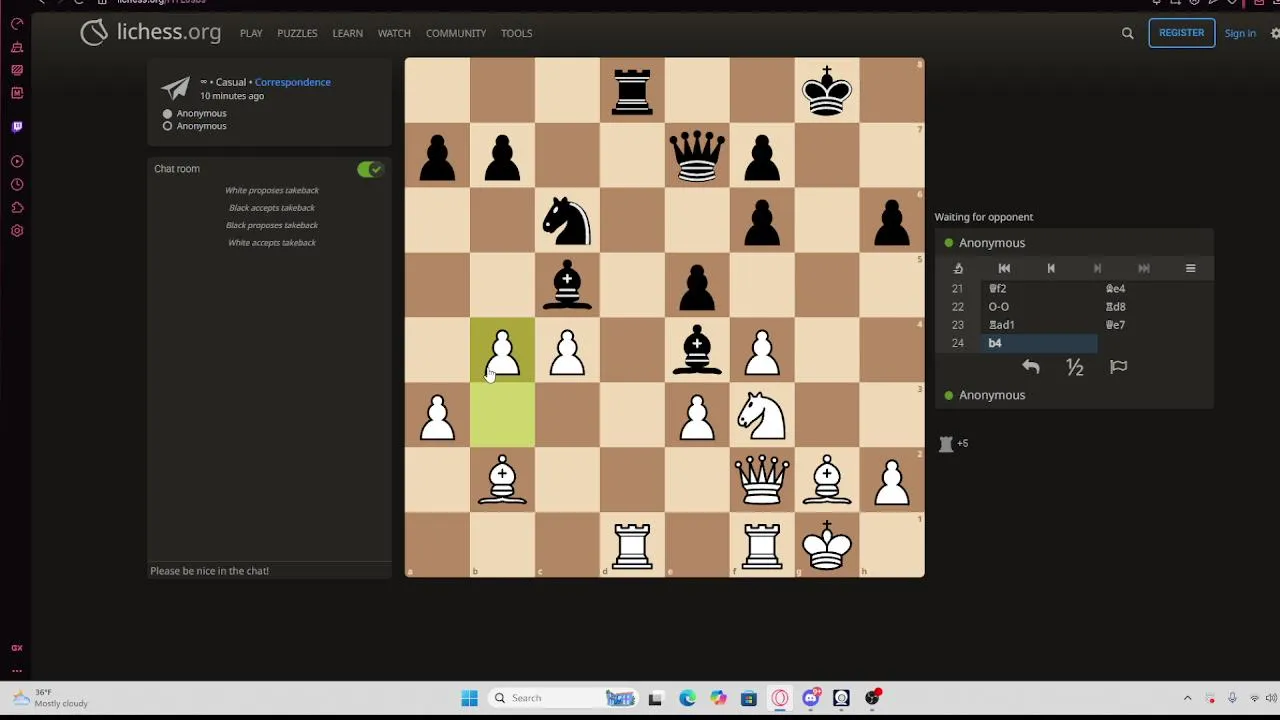Open the Opera sidebar extensions cube
1280x720 pixels.
coord(17,208)
